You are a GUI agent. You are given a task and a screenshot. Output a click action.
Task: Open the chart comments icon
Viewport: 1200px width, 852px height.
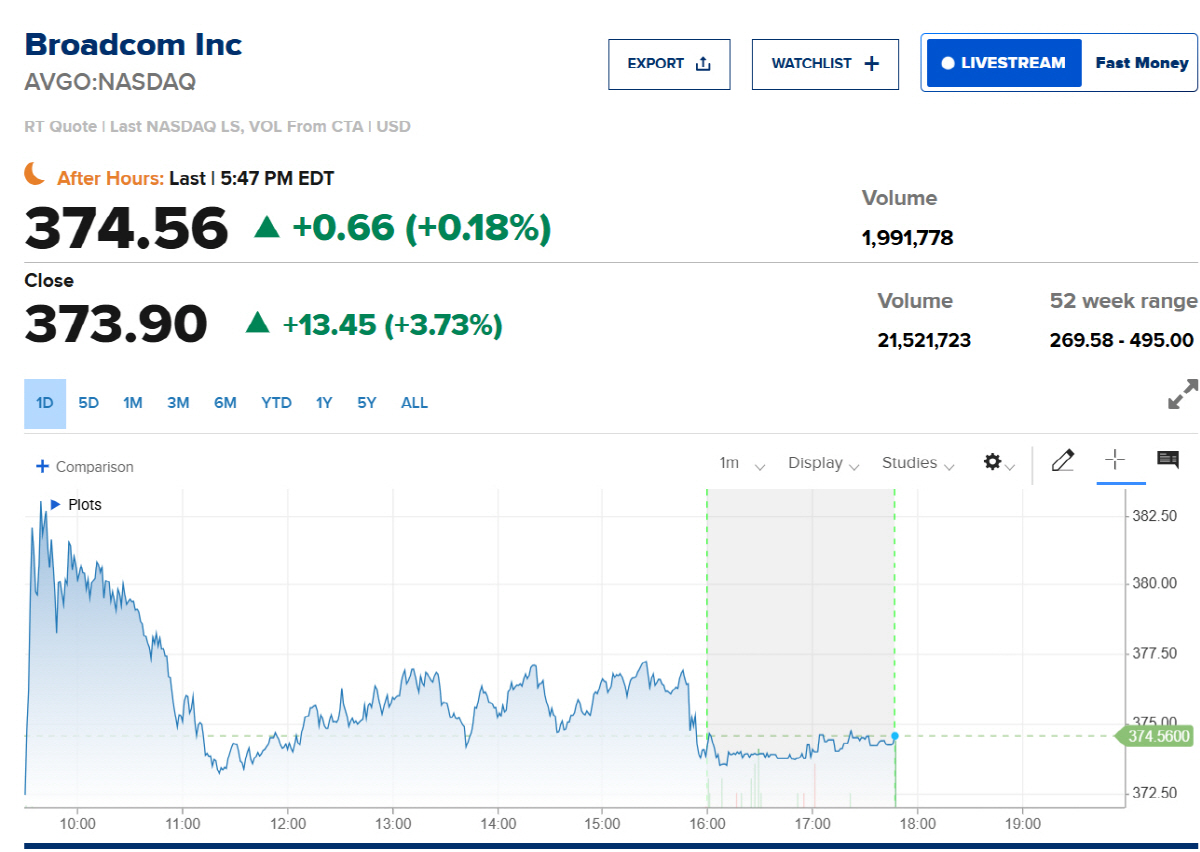tap(1167, 459)
